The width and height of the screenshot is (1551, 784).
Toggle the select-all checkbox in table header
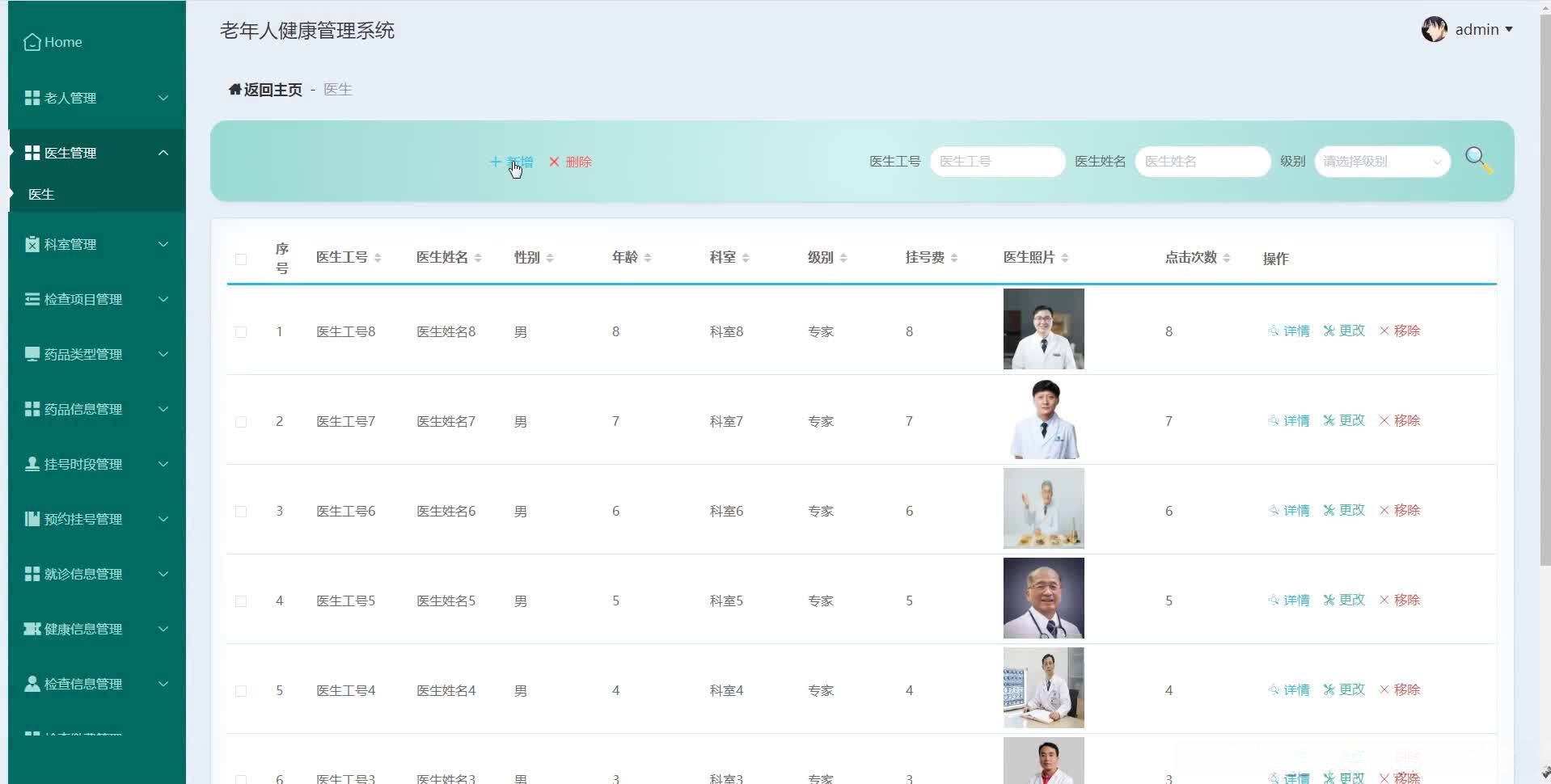tap(241, 259)
